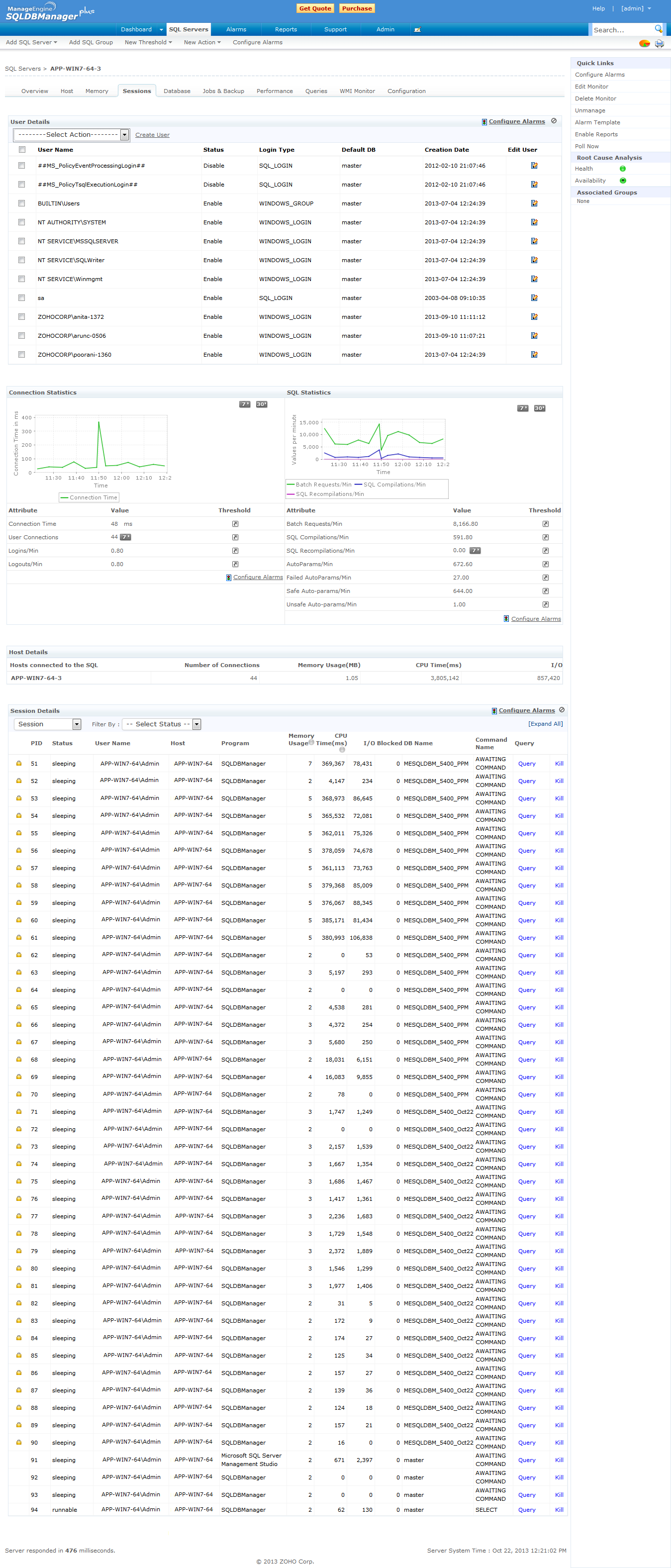The width and height of the screenshot is (671, 1568).
Task: Check the BUILTIN\Users checkbox
Action: tap(22, 203)
